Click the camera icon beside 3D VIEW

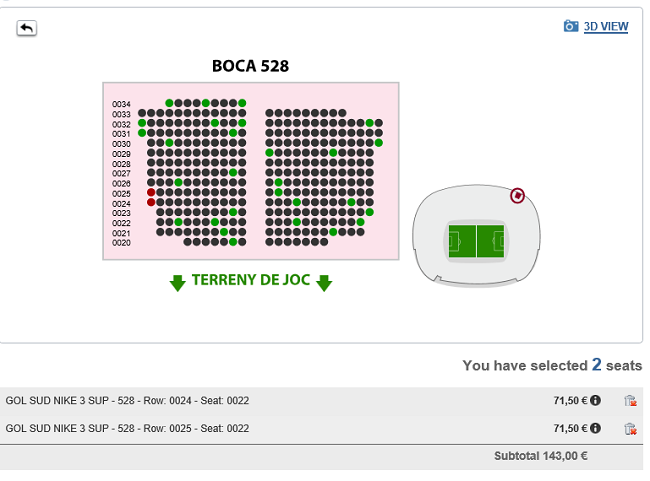571,26
